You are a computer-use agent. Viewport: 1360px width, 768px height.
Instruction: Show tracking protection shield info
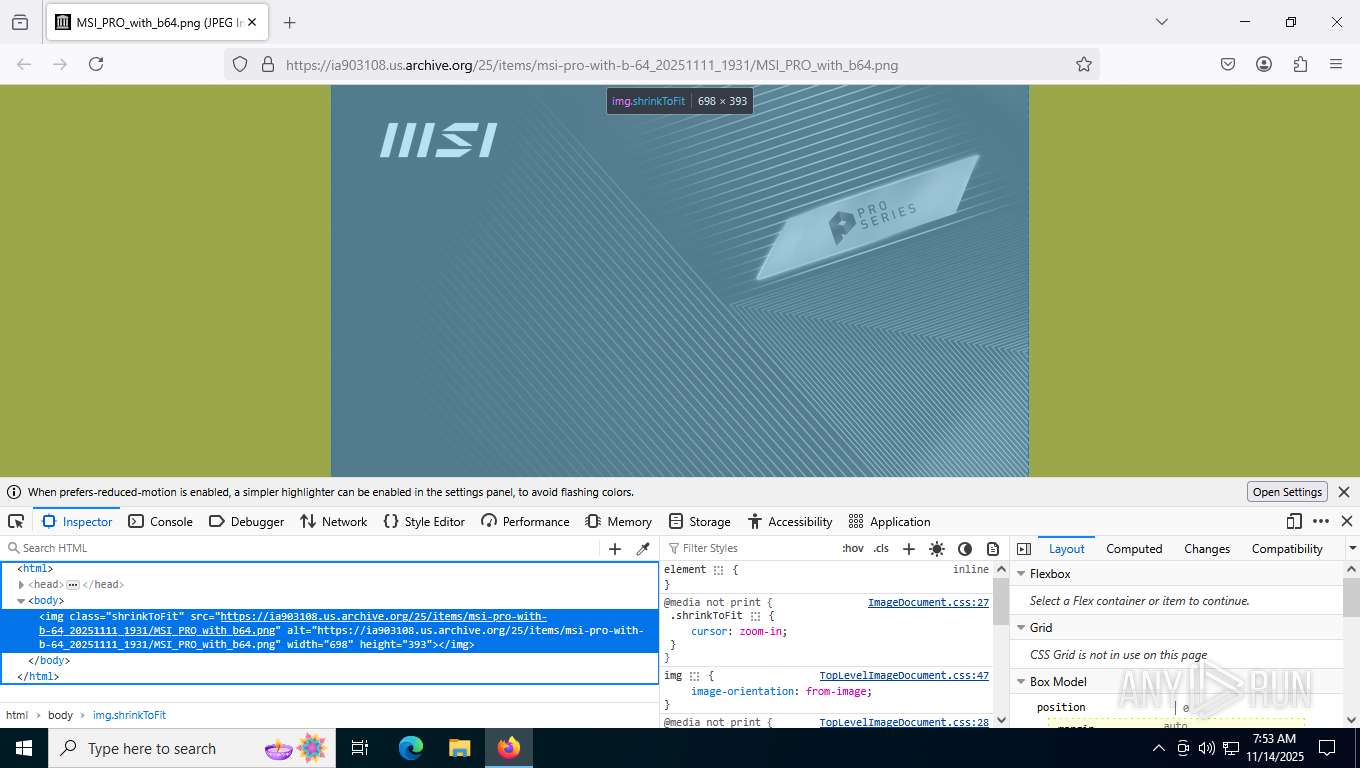pos(240,64)
